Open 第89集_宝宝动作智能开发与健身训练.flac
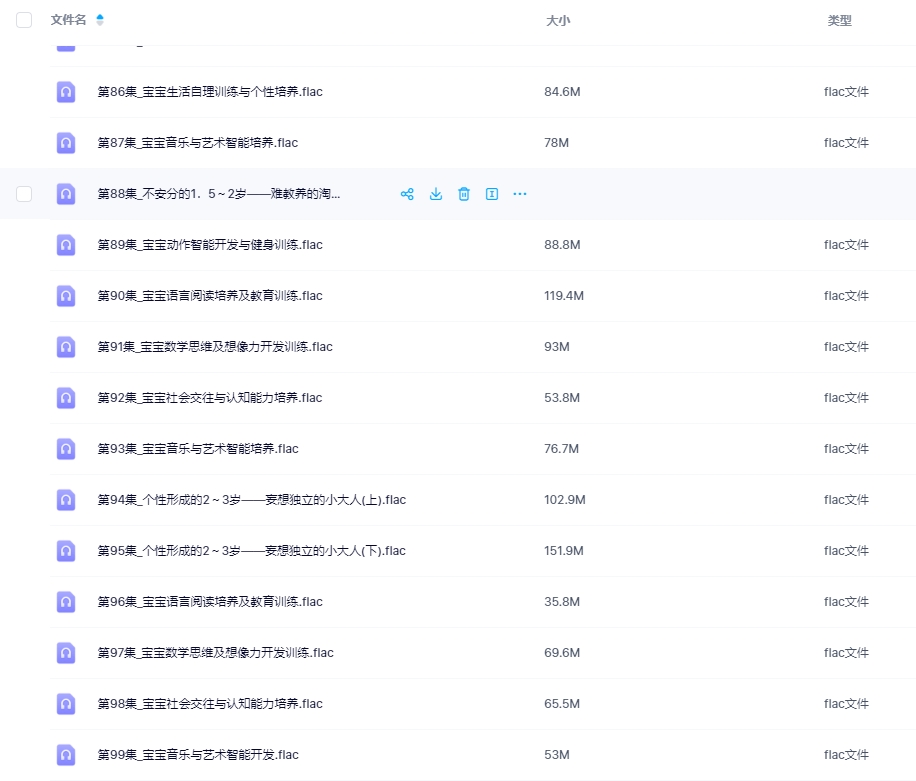Viewport: 916px width, 781px height. pyautogui.click(x=210, y=245)
